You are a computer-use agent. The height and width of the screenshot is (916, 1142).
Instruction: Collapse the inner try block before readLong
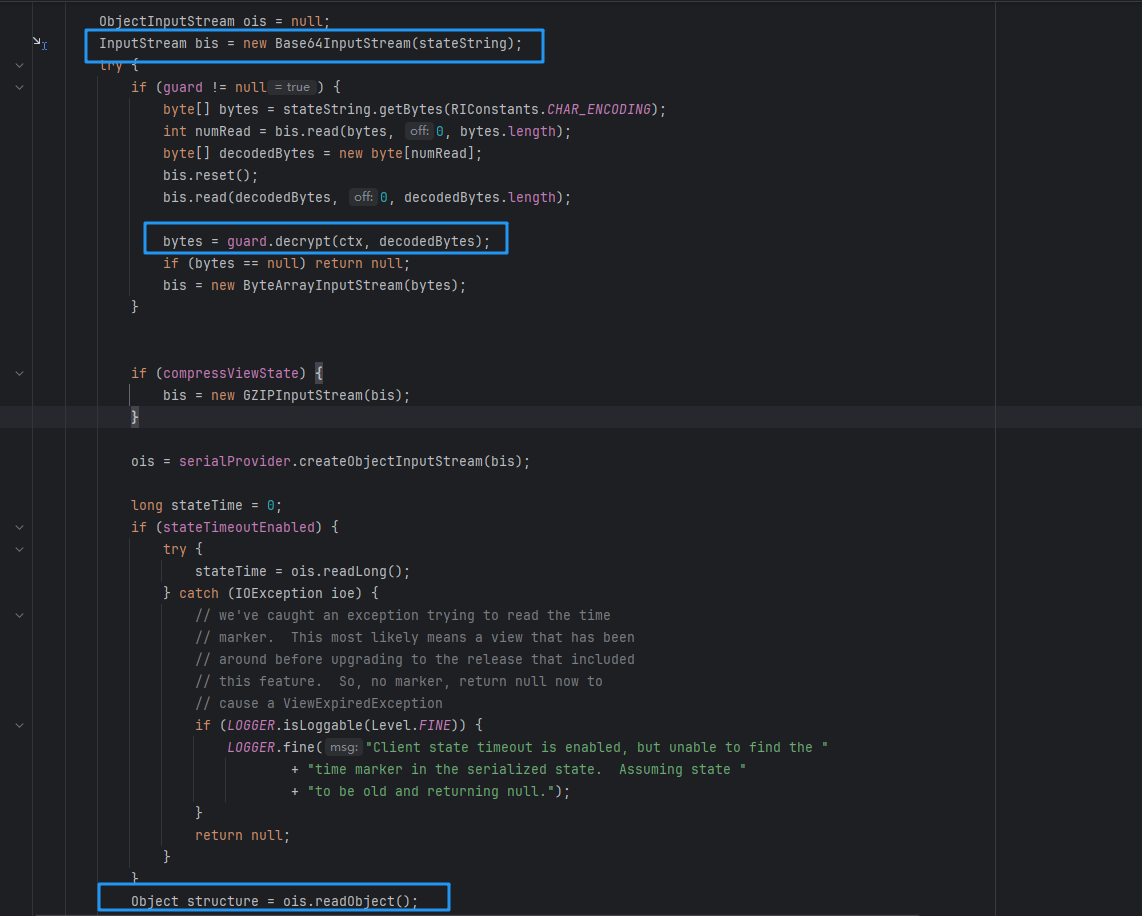pyautogui.click(x=19, y=549)
